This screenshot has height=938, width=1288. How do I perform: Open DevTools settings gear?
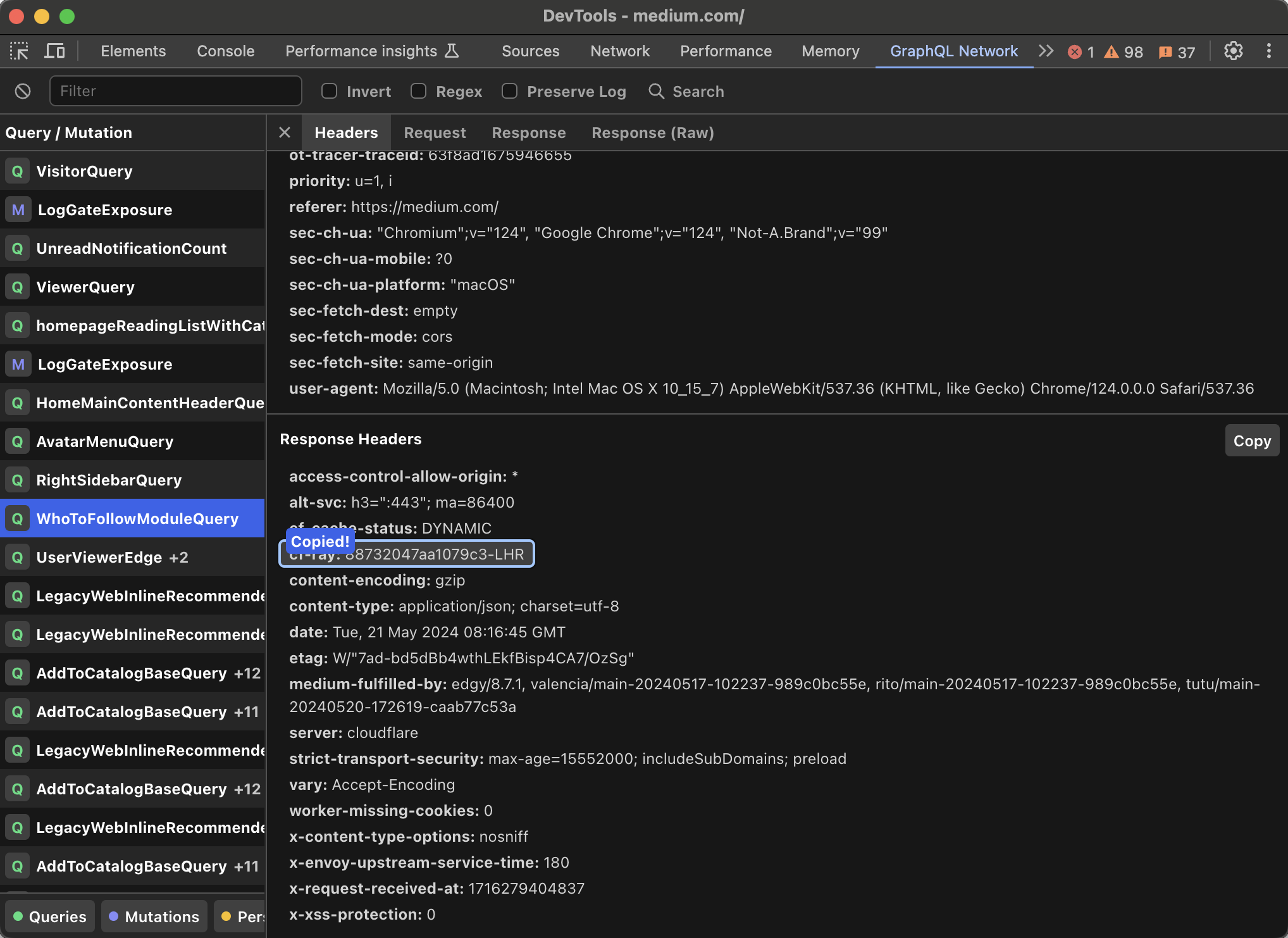pyautogui.click(x=1233, y=51)
